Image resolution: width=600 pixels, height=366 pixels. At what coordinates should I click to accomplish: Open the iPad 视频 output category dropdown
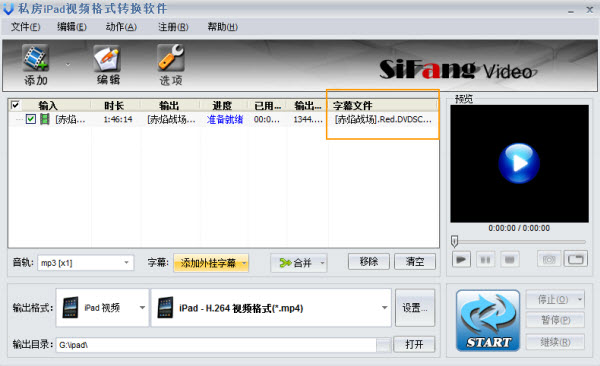pos(102,308)
